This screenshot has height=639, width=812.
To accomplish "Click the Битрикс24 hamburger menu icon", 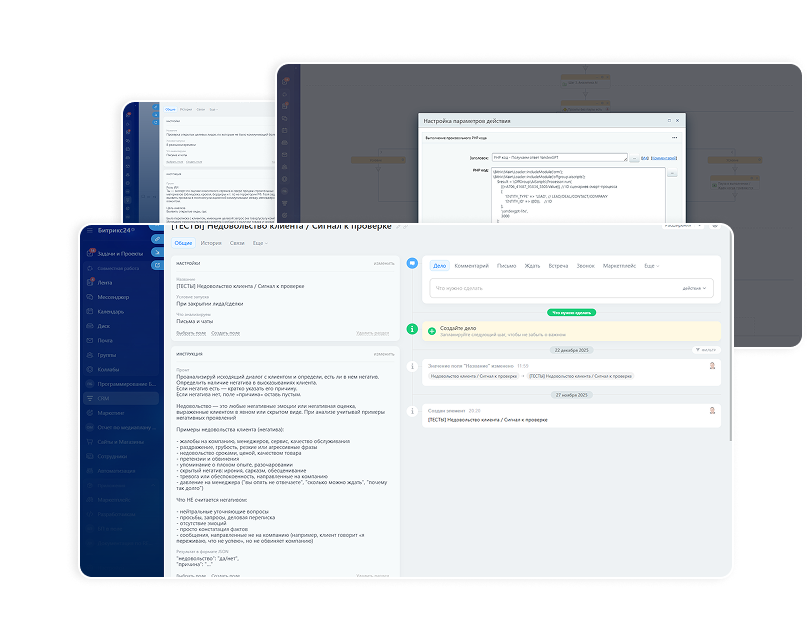I will click(88, 229).
